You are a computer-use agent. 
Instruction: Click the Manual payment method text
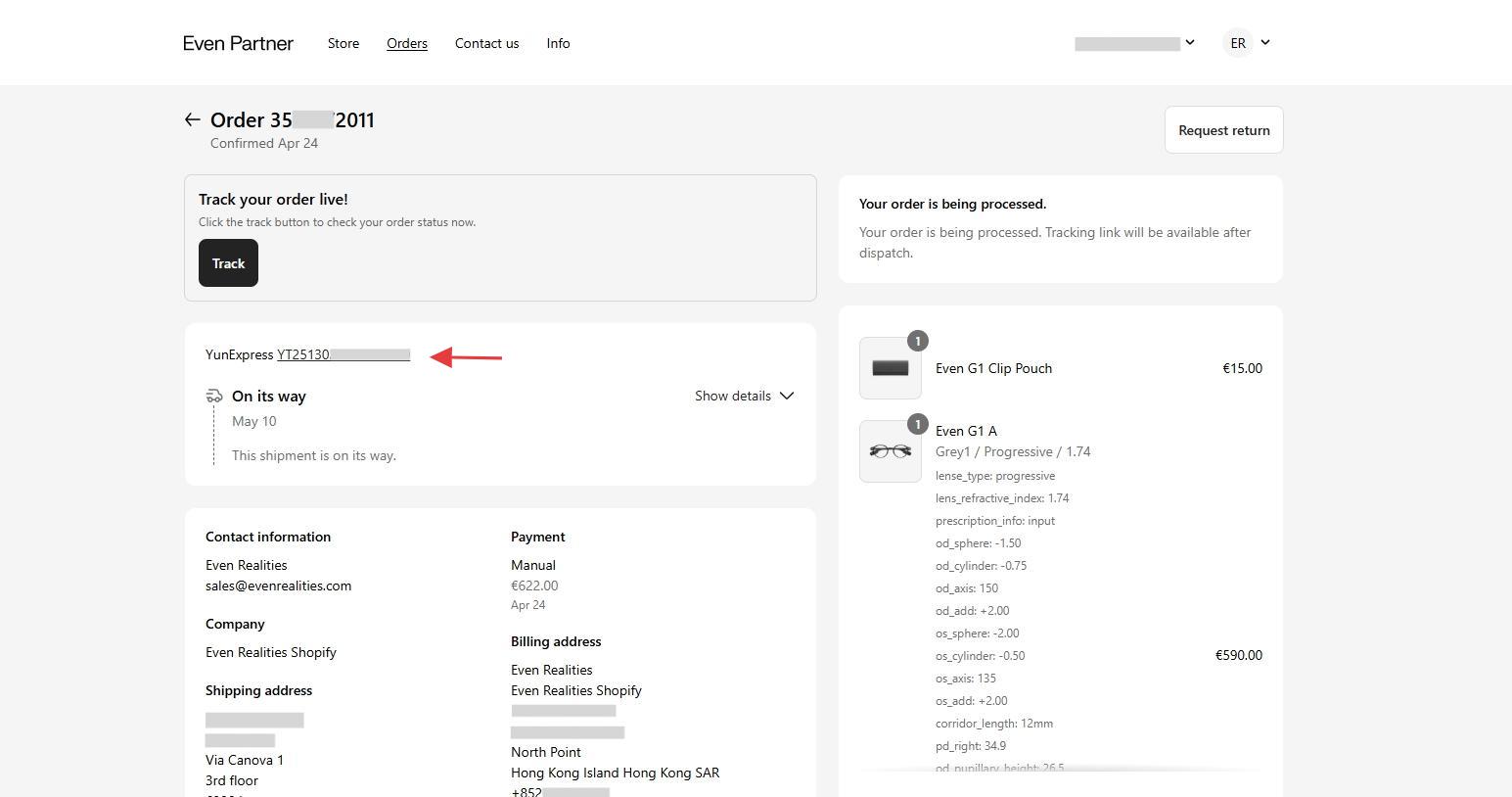pyautogui.click(x=533, y=565)
